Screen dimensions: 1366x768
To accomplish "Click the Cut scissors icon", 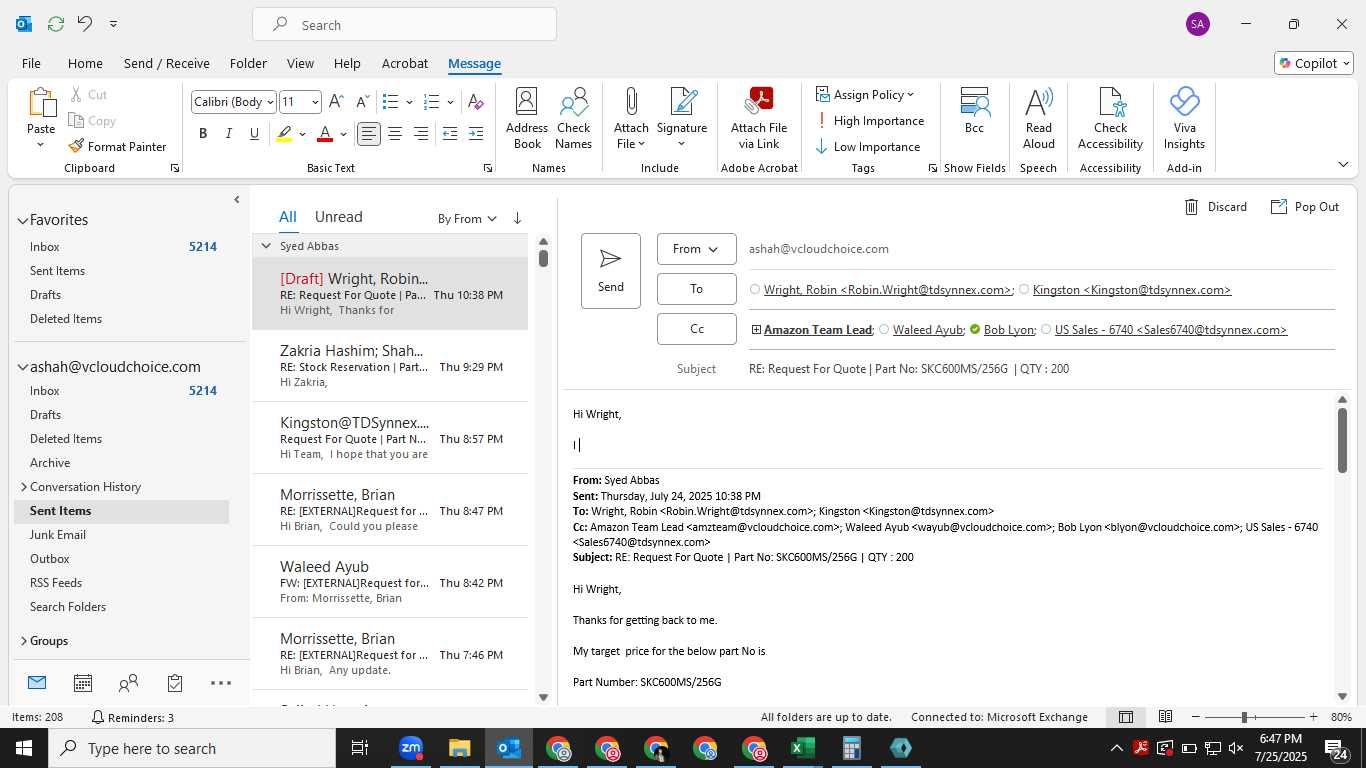I will coord(77,94).
